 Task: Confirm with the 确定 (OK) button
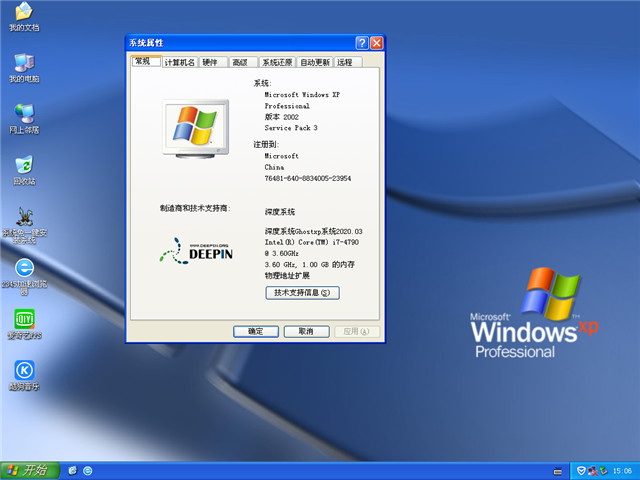(x=256, y=331)
